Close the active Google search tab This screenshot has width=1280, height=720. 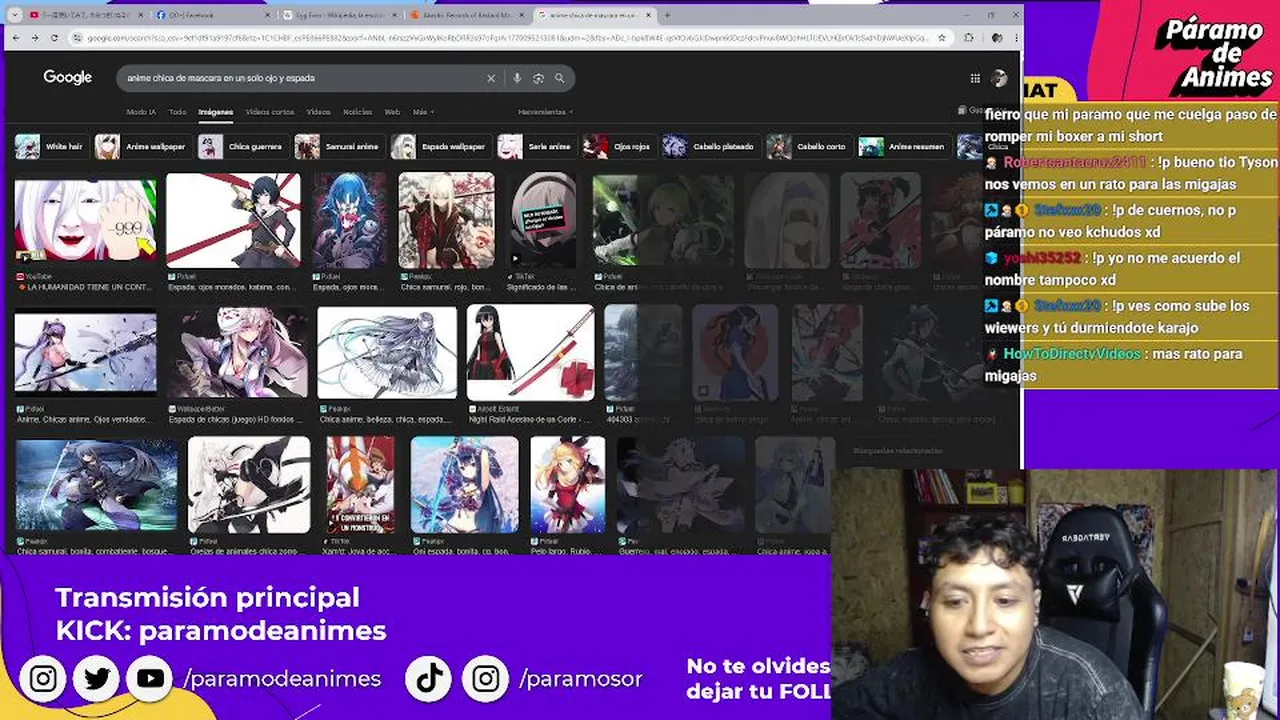(x=646, y=15)
